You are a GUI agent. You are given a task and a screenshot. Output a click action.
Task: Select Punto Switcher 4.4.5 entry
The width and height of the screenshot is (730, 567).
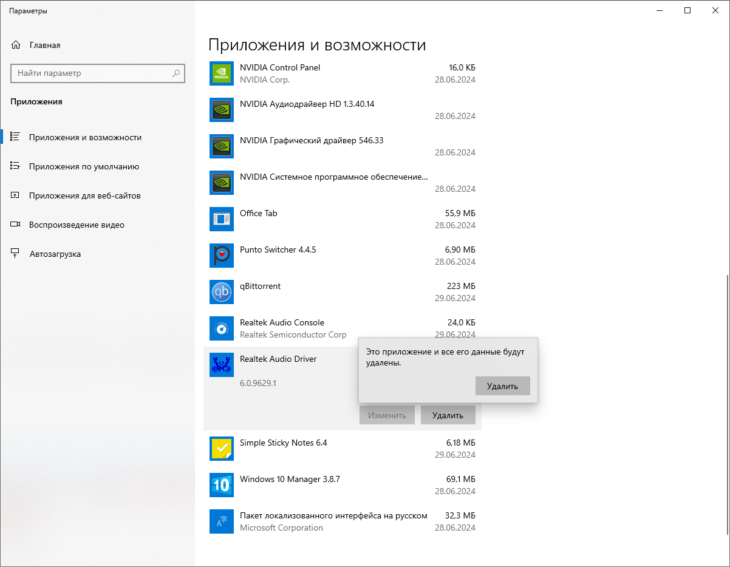(278, 250)
